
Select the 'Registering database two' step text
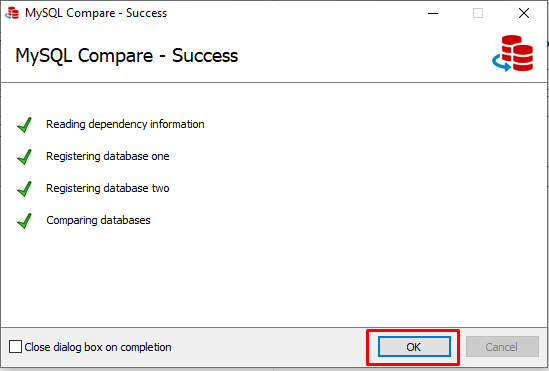point(108,188)
